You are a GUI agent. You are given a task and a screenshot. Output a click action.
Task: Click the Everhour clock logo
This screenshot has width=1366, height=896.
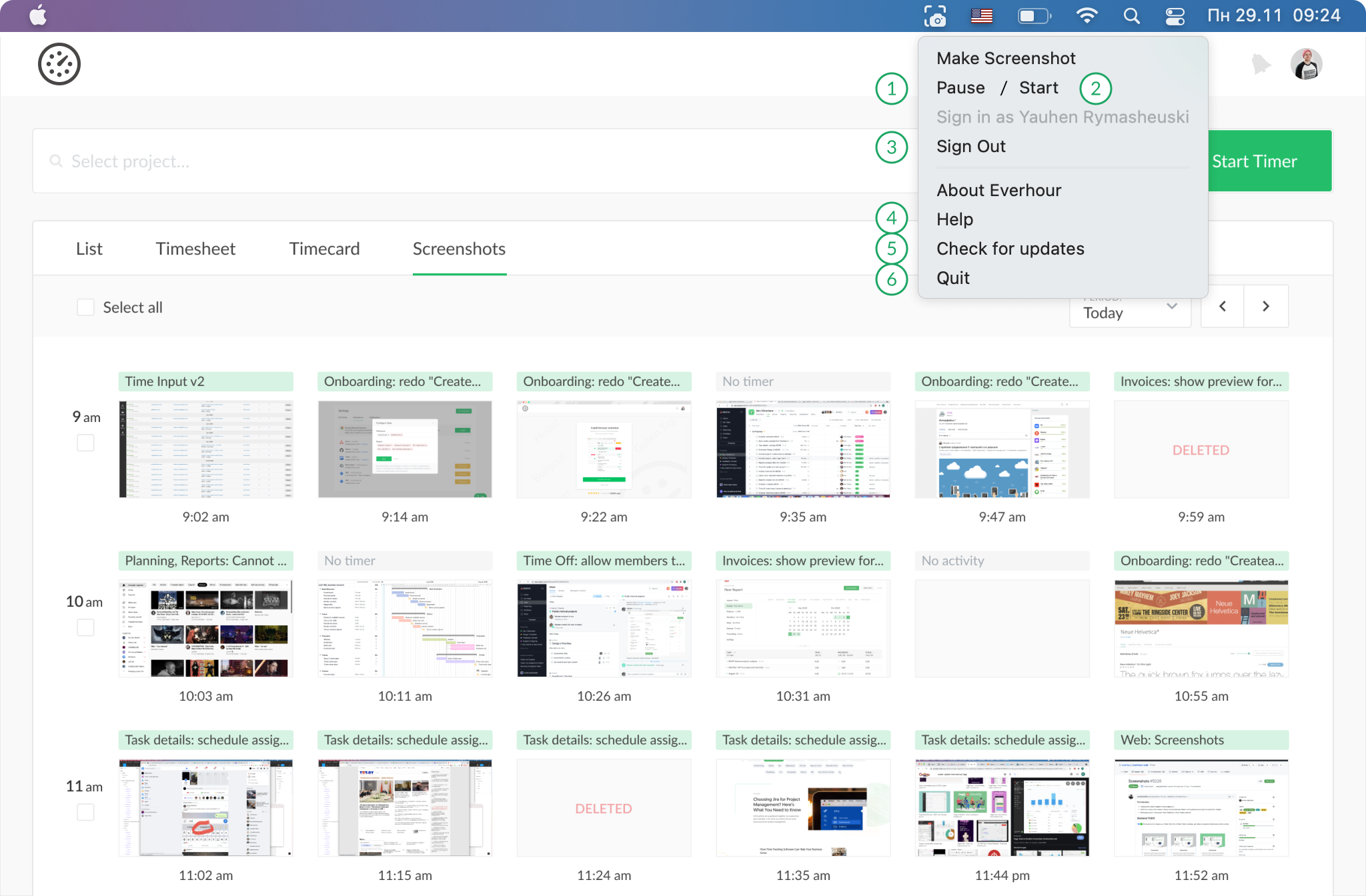59,65
